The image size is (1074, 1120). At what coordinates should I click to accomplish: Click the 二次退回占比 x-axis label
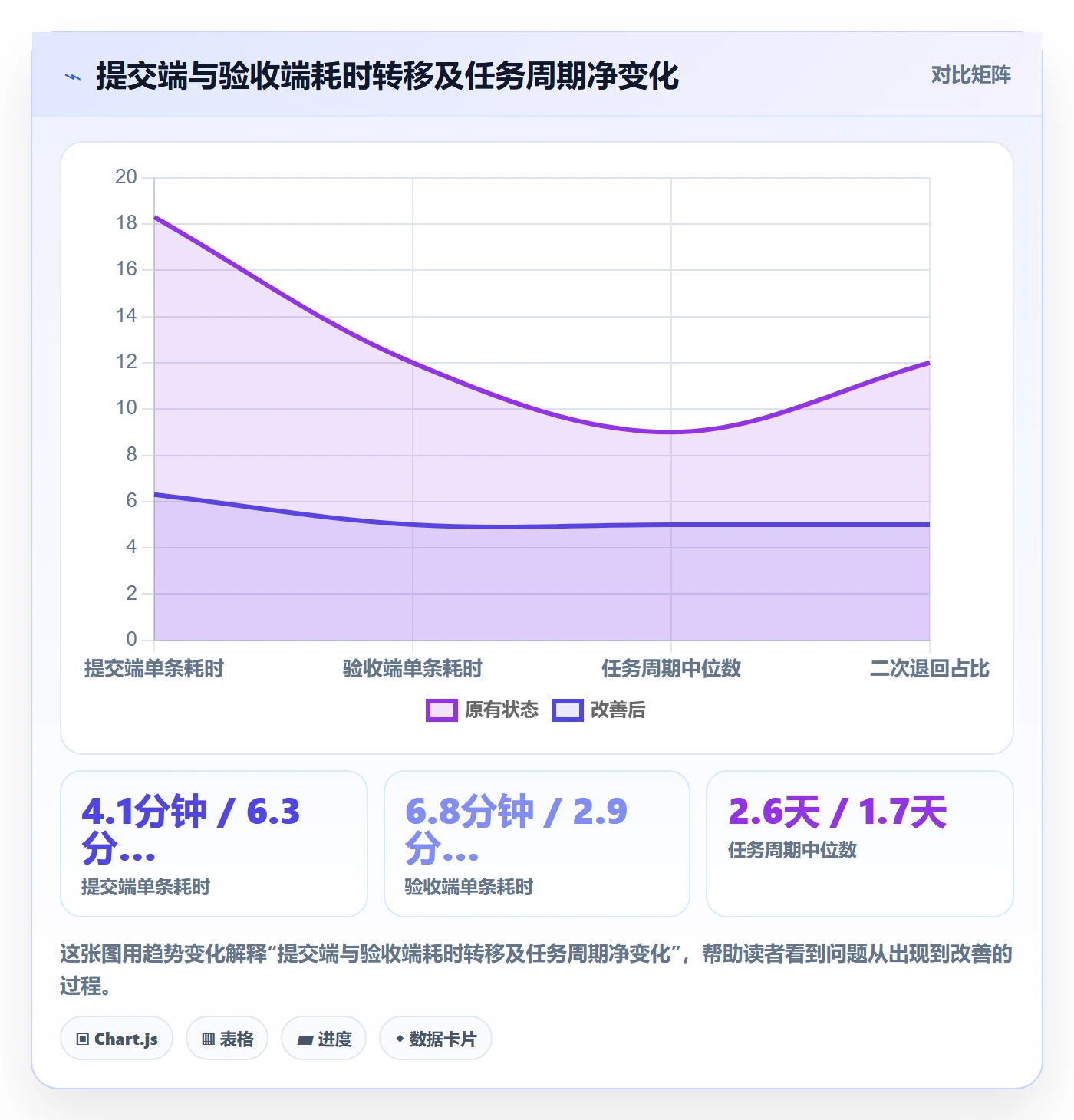[930, 669]
